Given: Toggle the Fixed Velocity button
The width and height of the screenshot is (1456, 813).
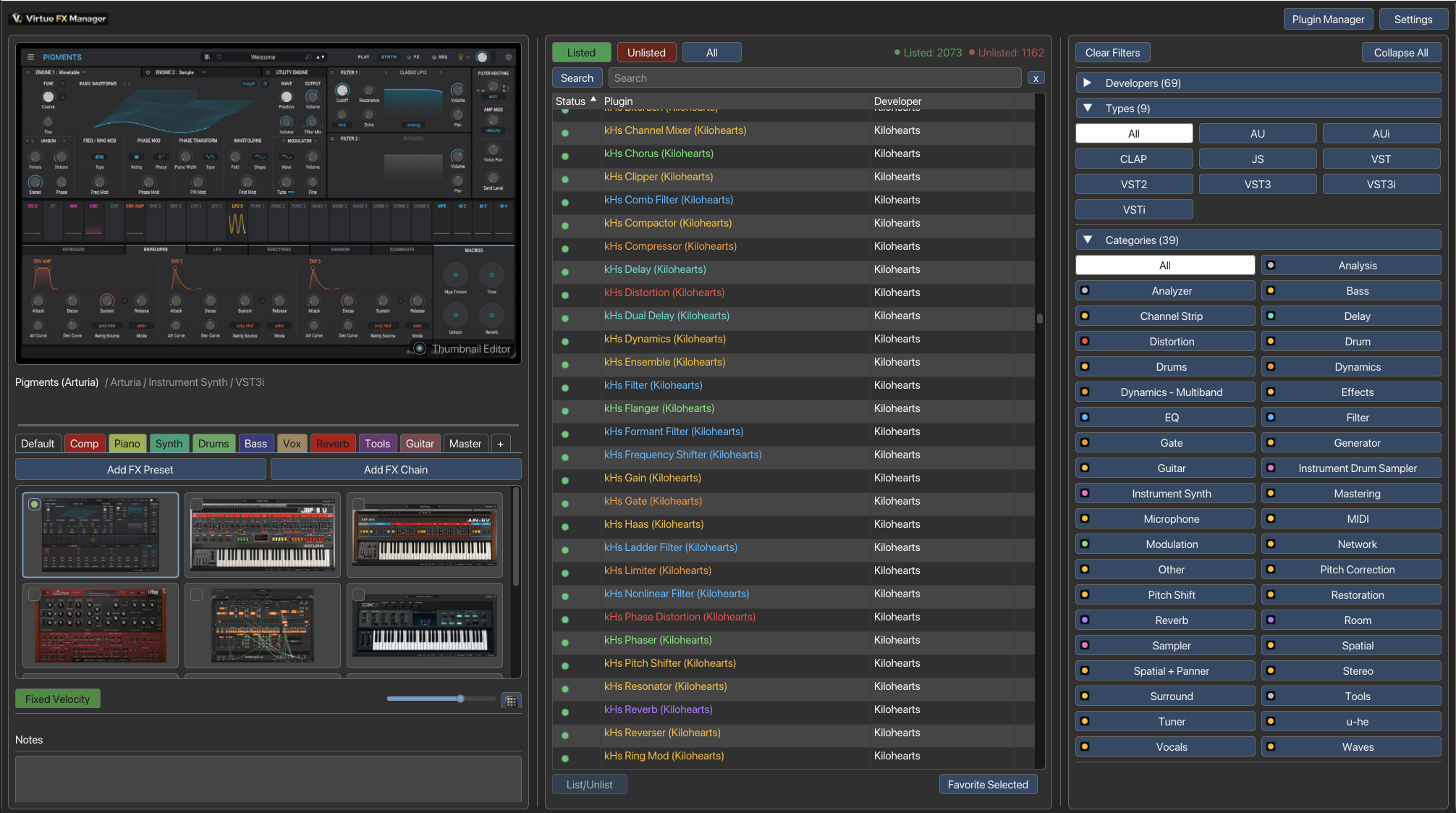Looking at the screenshot, I should (x=58, y=699).
